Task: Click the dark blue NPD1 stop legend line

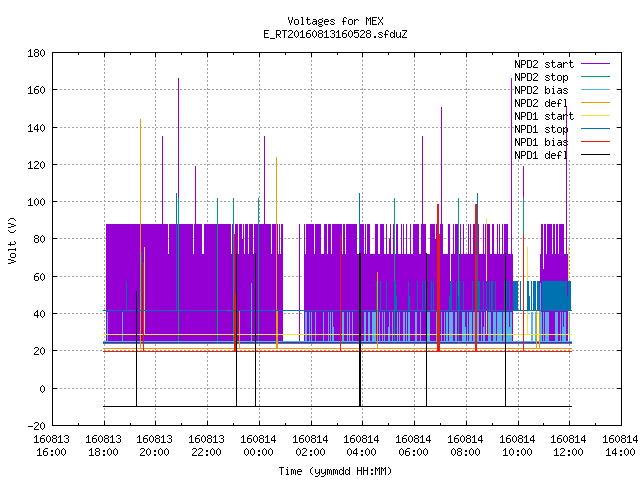Action: 595,129
